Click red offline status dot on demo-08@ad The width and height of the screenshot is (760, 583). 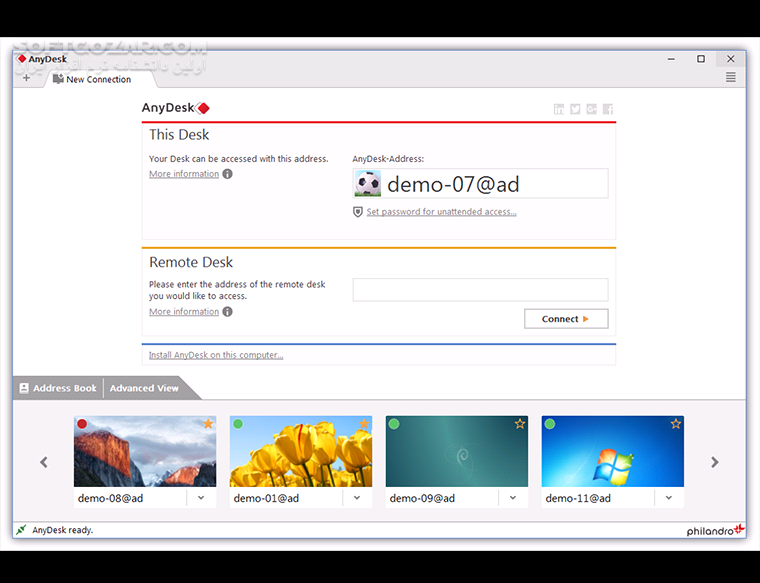pyautogui.click(x=82, y=424)
